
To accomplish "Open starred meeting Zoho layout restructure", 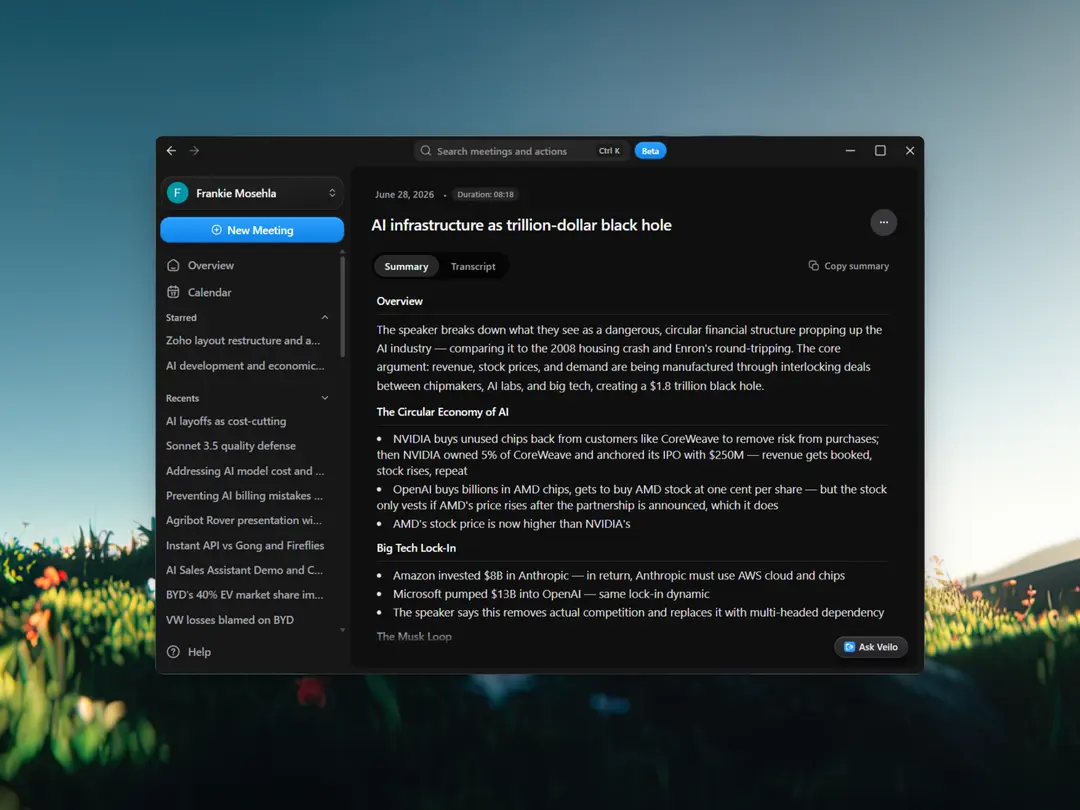I will point(243,340).
